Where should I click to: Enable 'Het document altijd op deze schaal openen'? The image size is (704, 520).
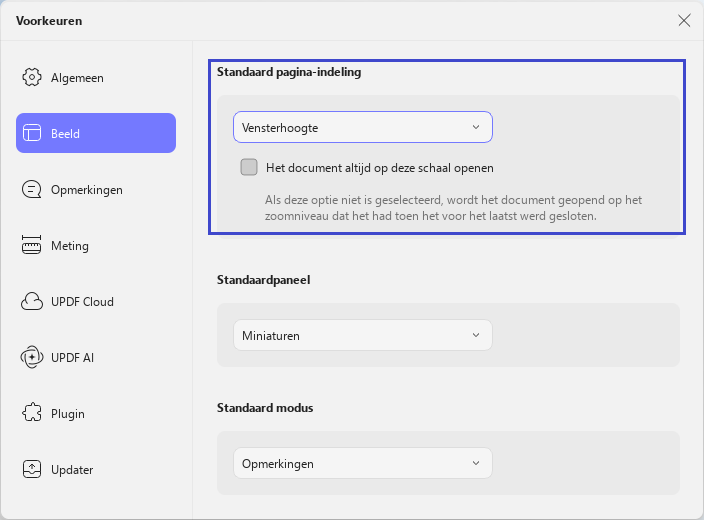tap(249, 167)
